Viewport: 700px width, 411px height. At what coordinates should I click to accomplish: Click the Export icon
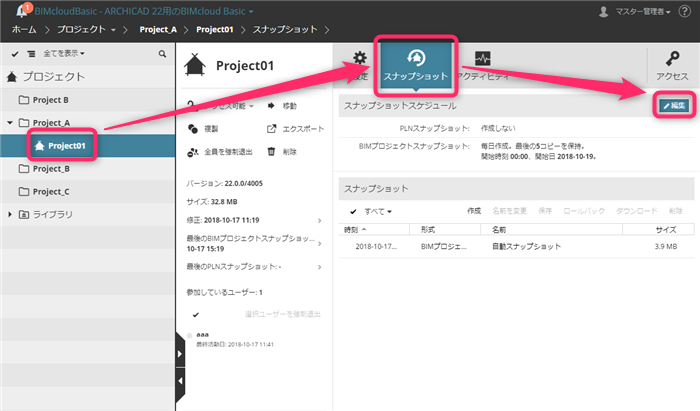271,129
